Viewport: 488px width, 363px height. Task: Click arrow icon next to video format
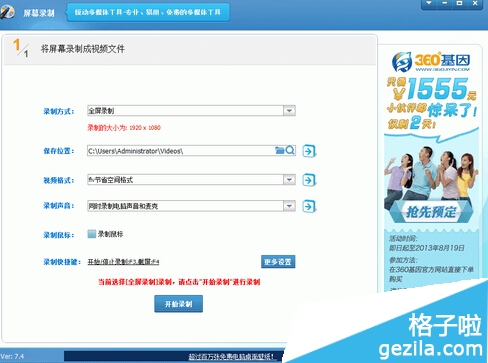pyautogui.click(x=309, y=180)
